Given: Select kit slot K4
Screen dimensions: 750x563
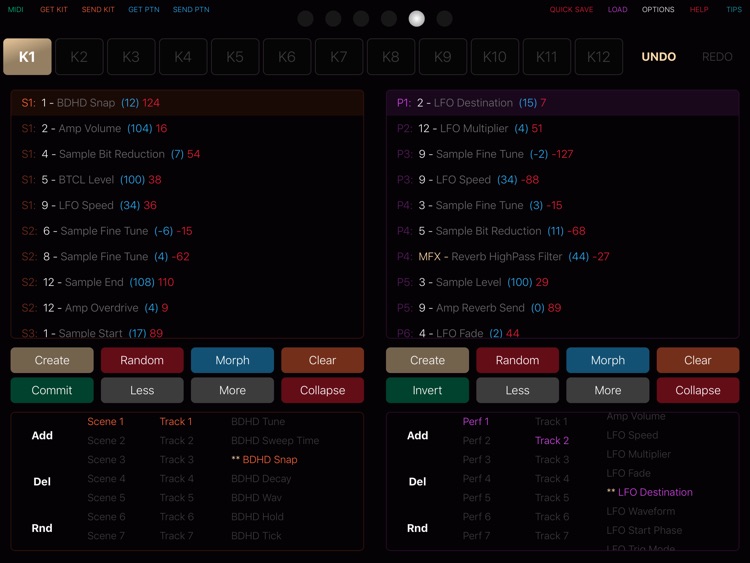Looking at the screenshot, I should (183, 56).
